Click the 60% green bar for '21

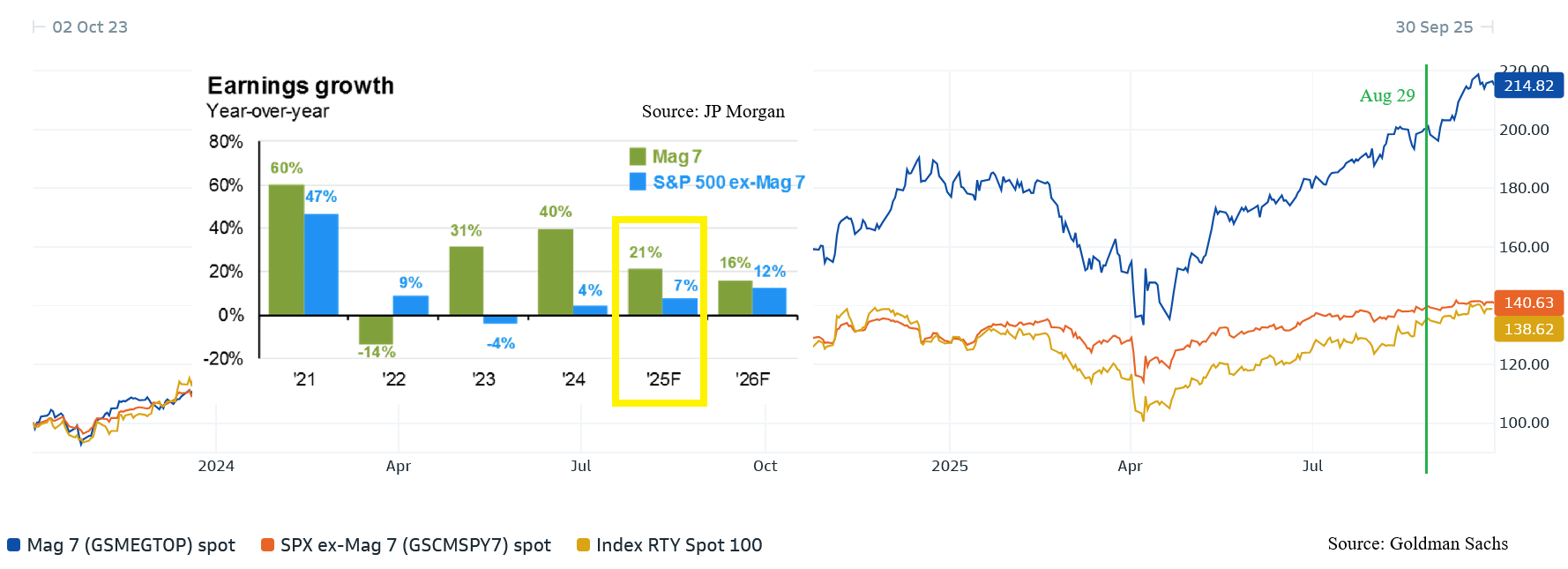(286, 250)
